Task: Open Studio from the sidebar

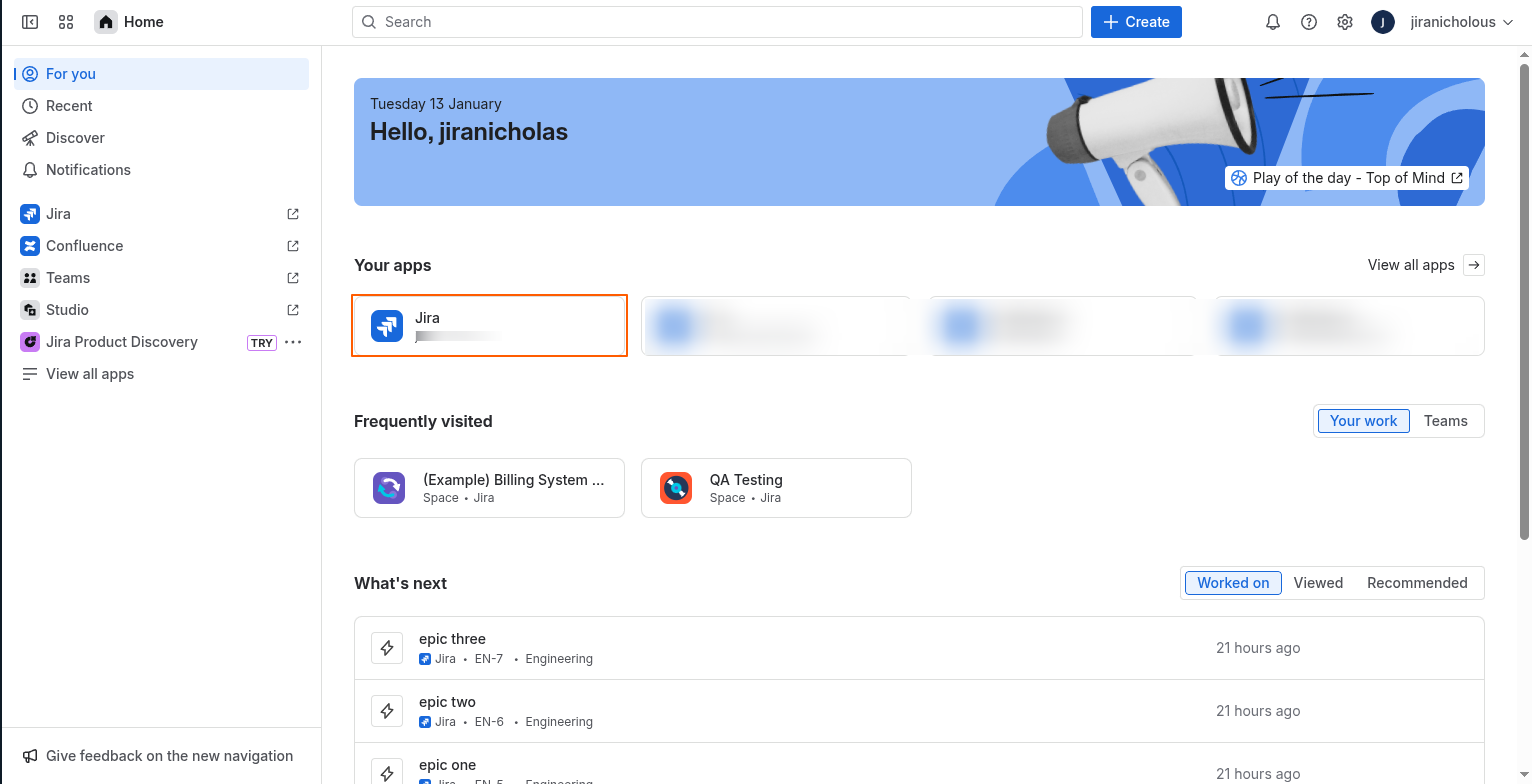Action: 68,309
